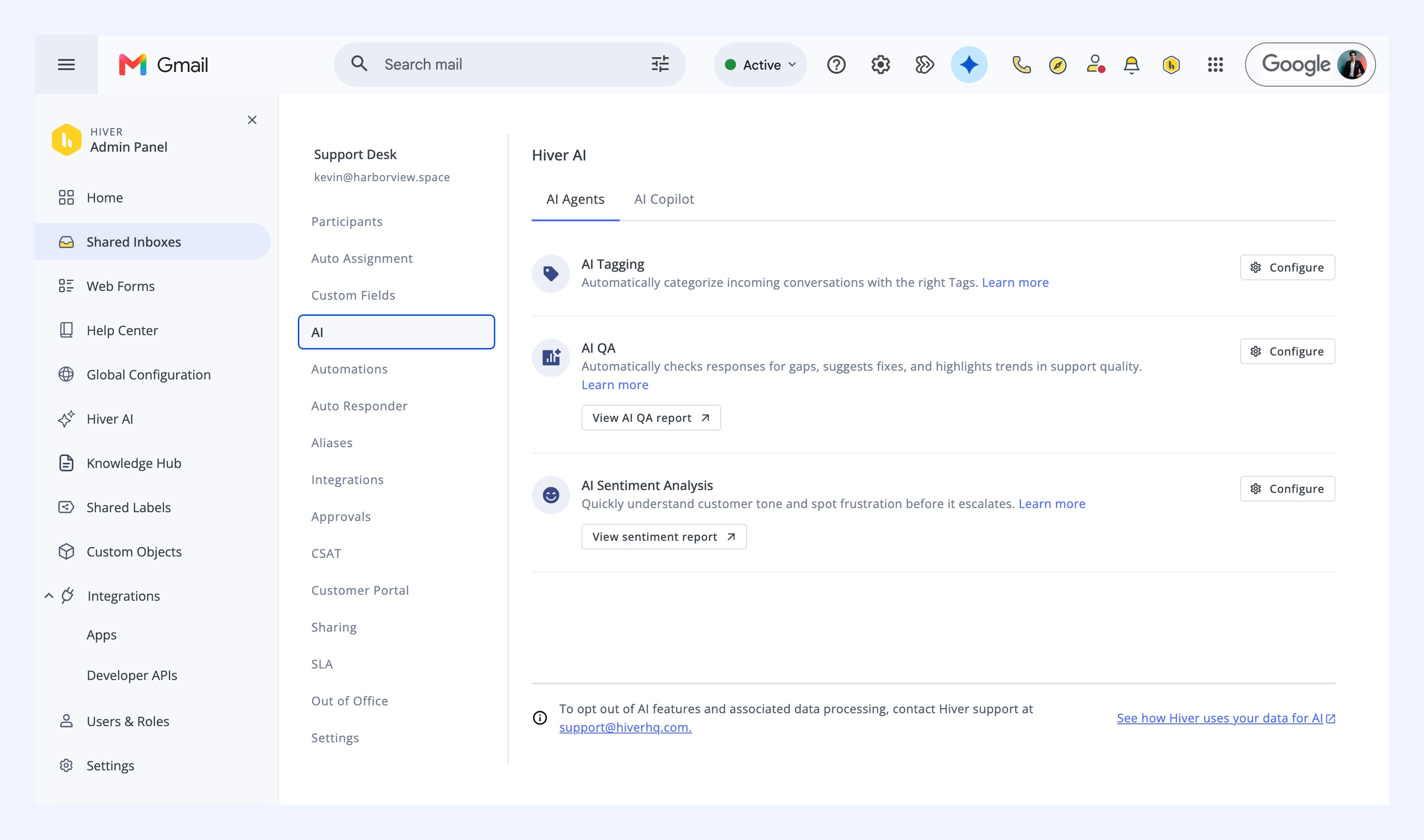Viewport: 1424px width, 840px height.
Task: Configure AI QA
Action: [1287, 351]
